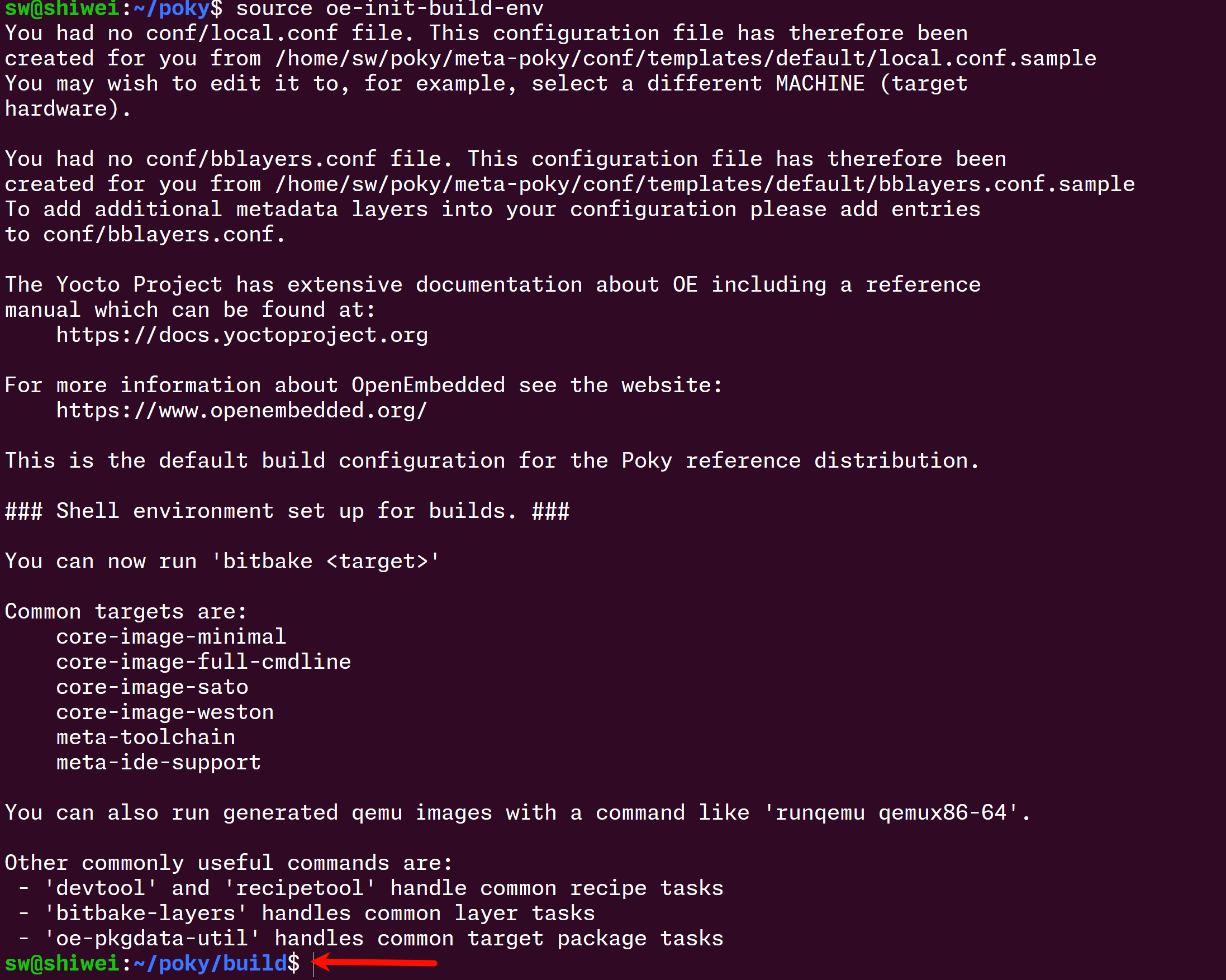Image resolution: width=1226 pixels, height=980 pixels.
Task: Open the https://www.openembedded.org/ link
Action: pos(241,411)
